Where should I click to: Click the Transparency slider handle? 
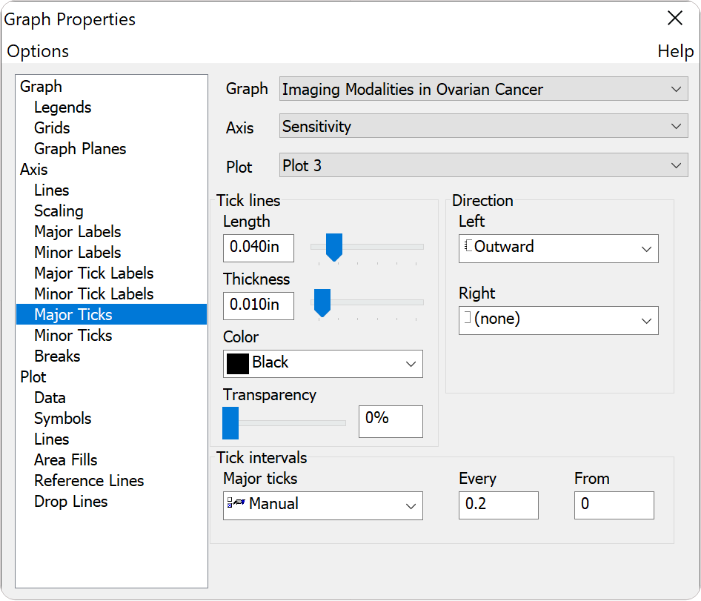[231, 422]
